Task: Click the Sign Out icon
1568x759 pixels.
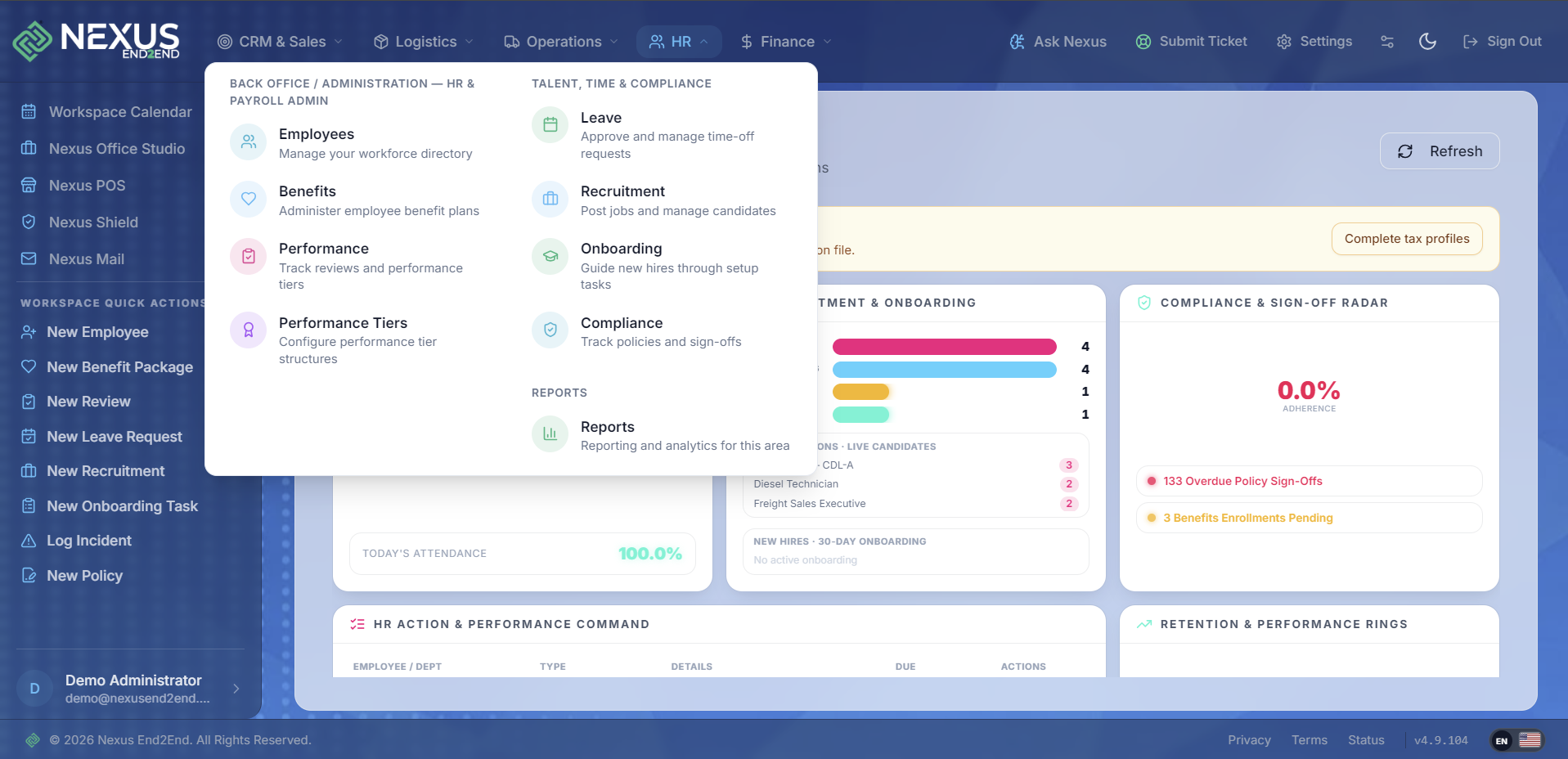Action: point(1471,42)
